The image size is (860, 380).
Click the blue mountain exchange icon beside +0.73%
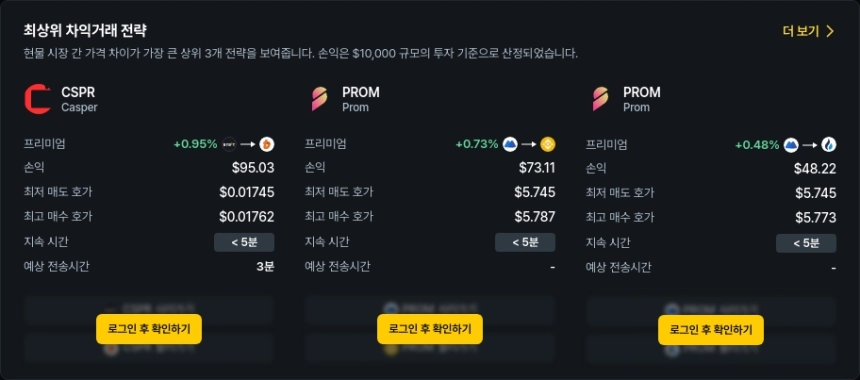pyautogui.click(x=511, y=145)
